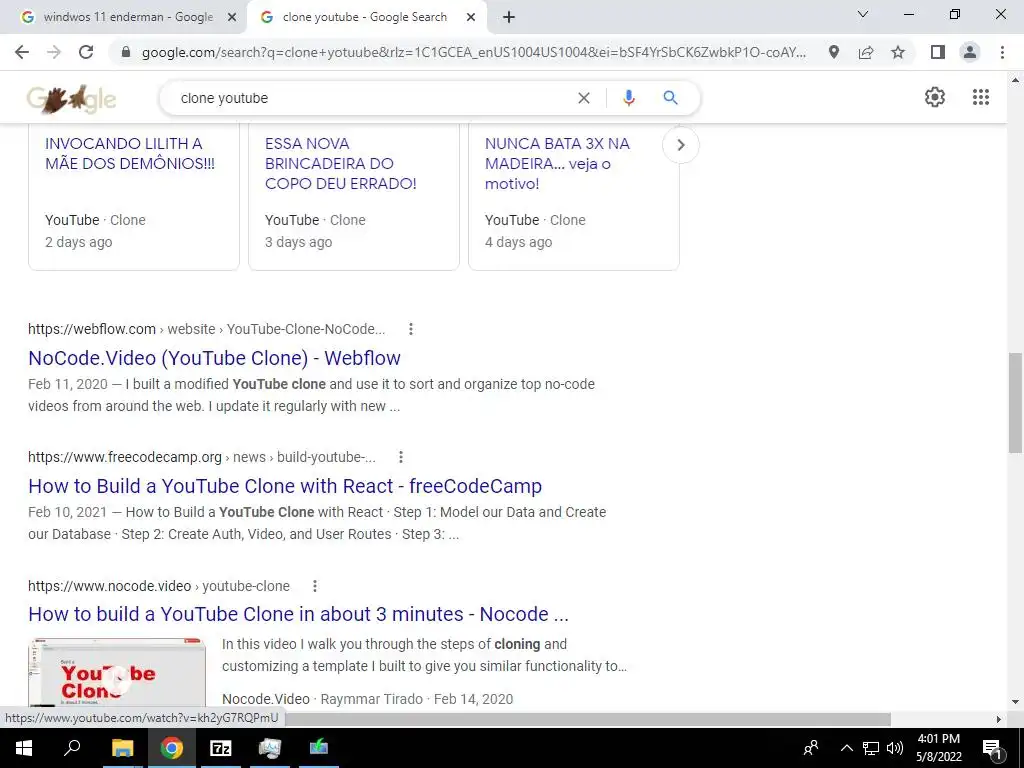Open the taskbar clock showing 4:01 PM

tap(938, 748)
